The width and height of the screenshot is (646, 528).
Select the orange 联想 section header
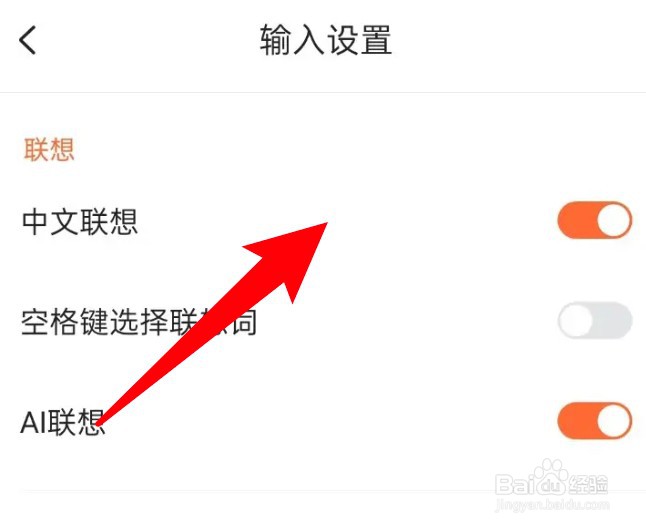pos(49,149)
